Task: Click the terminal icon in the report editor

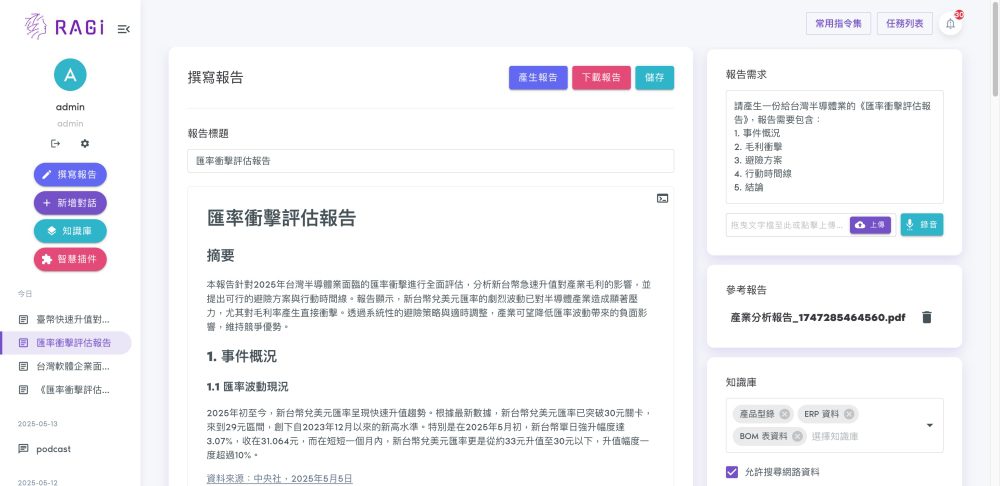Action: [x=662, y=198]
